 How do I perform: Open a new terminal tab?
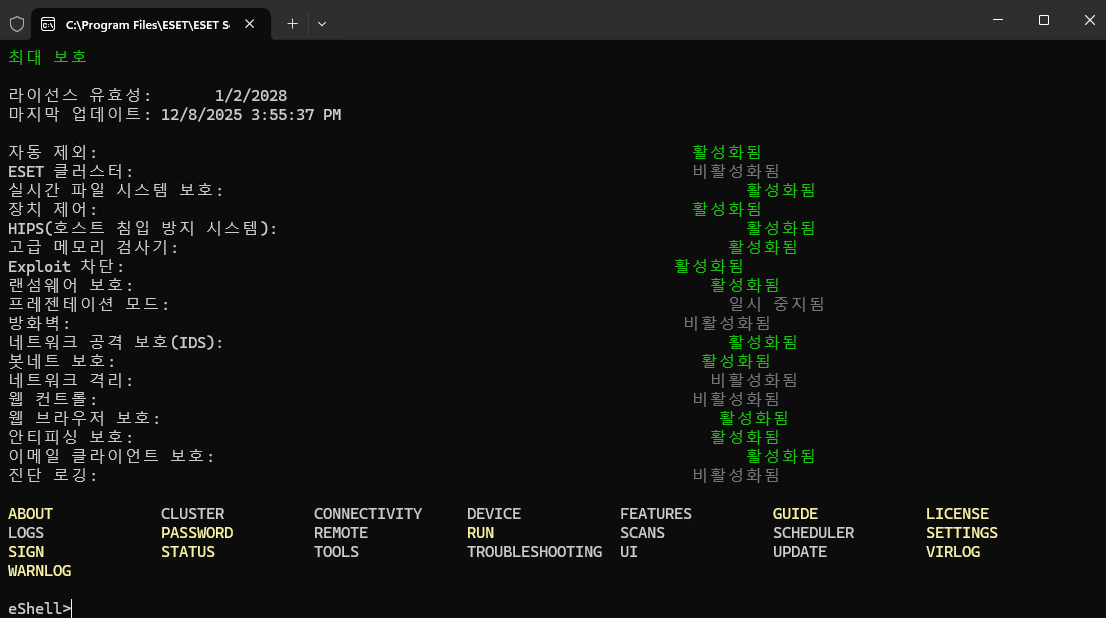[292, 22]
